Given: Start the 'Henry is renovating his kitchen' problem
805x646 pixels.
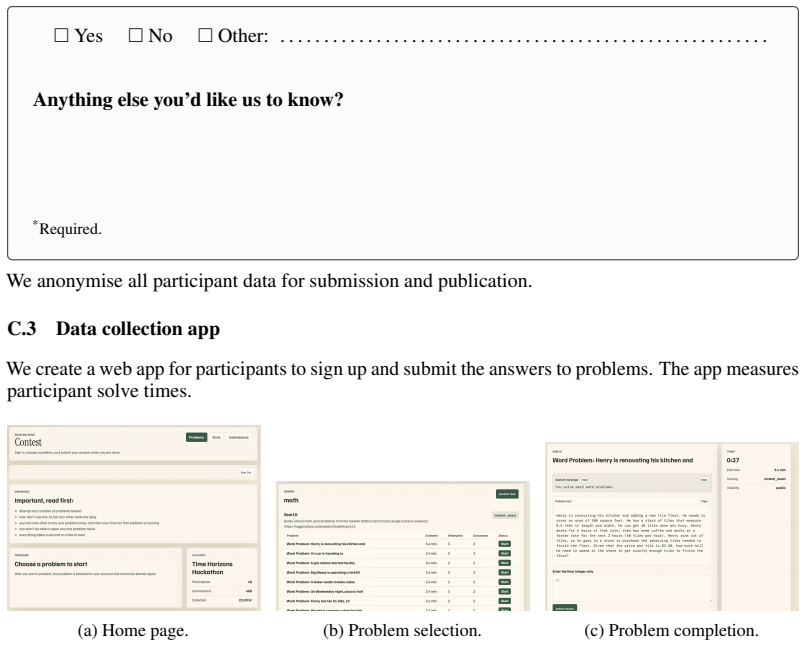Looking at the screenshot, I should [x=504, y=544].
